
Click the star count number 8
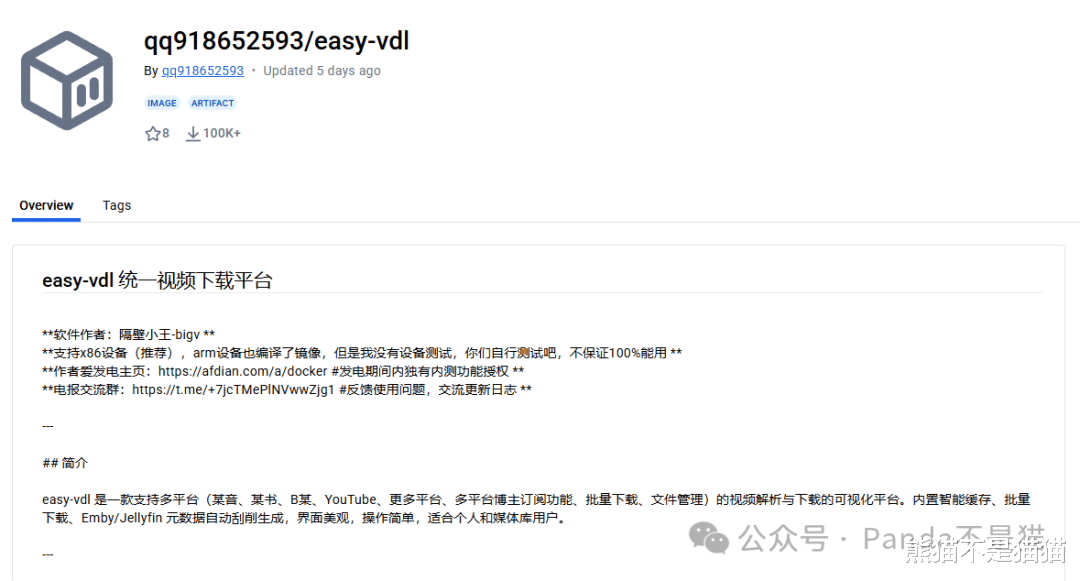coord(166,134)
